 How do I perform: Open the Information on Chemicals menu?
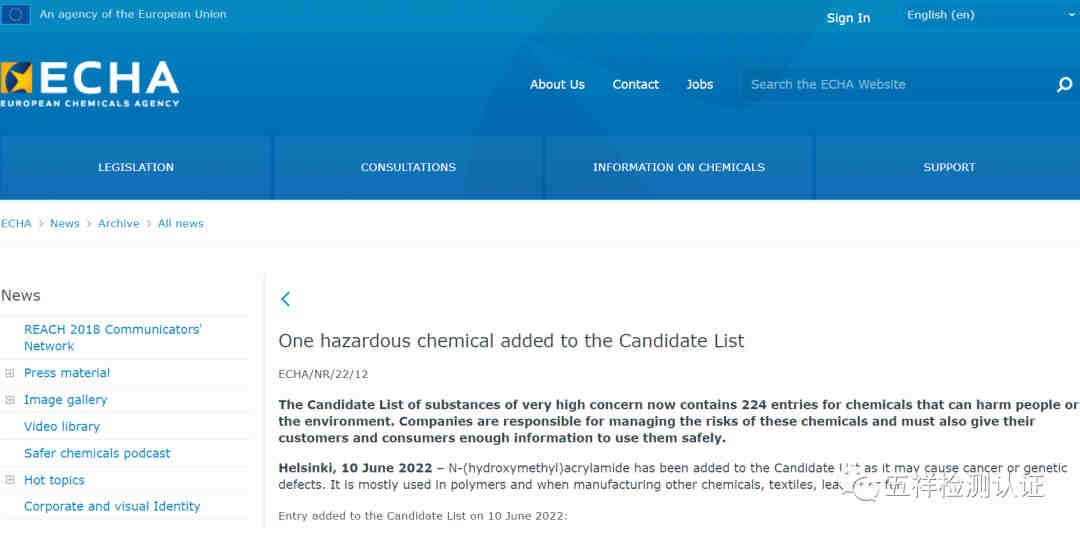(678, 167)
